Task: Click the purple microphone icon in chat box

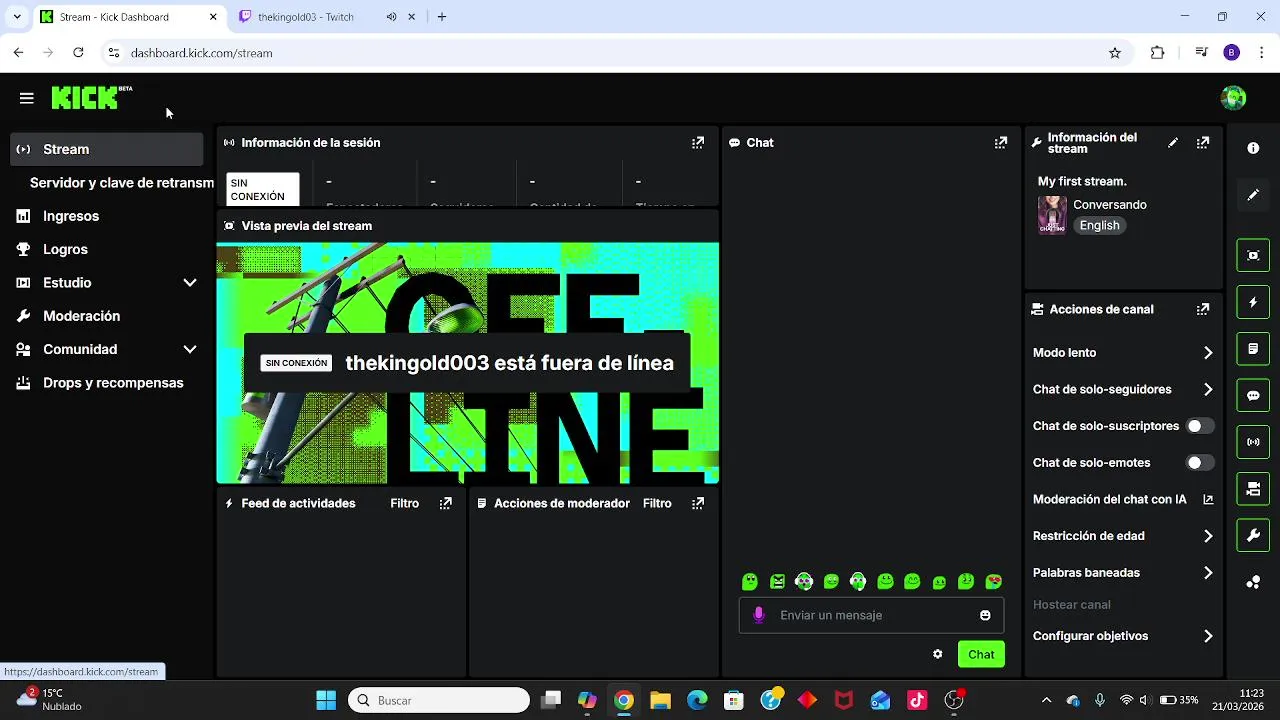Action: [x=758, y=615]
